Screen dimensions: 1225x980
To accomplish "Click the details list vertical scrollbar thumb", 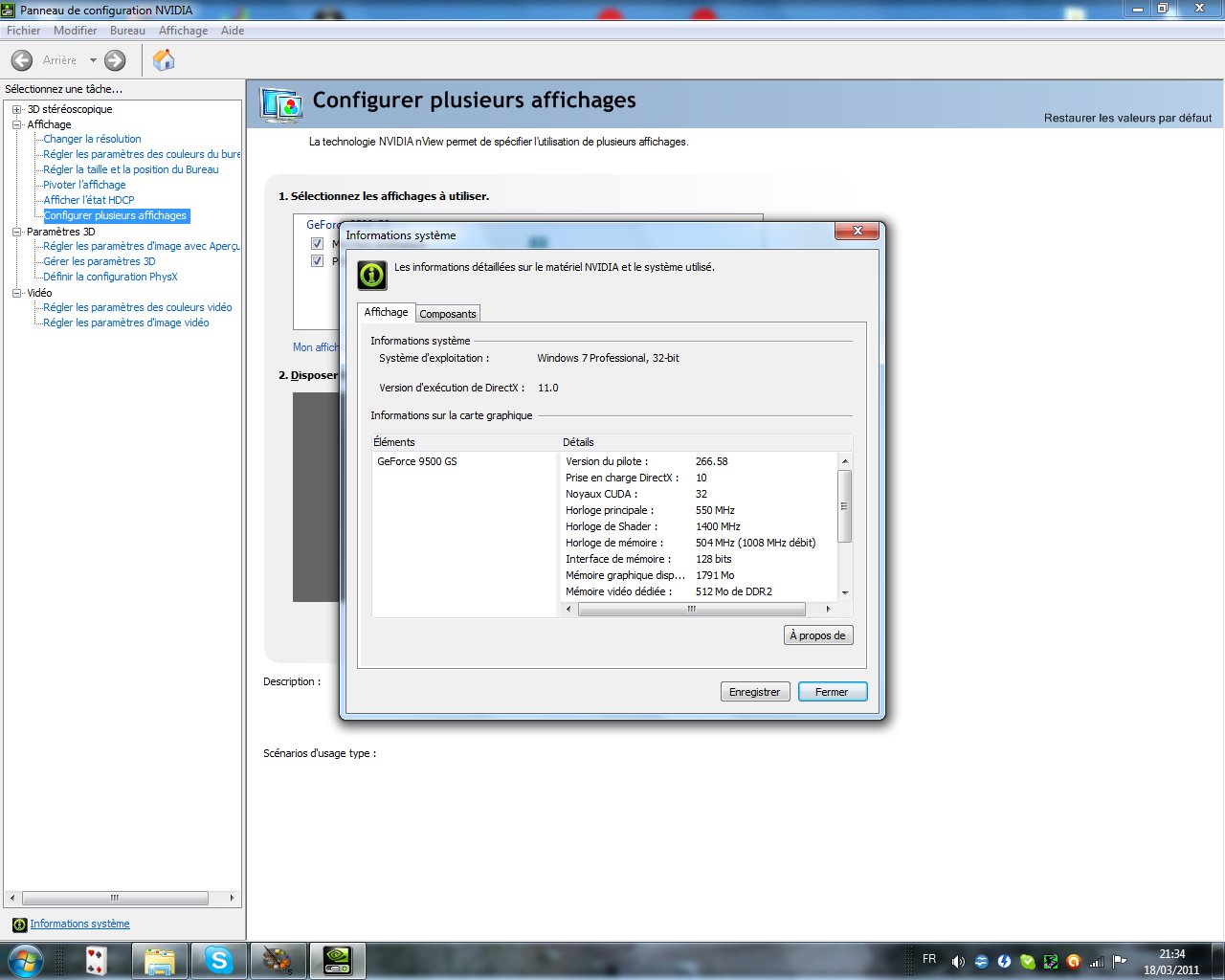I will (844, 506).
